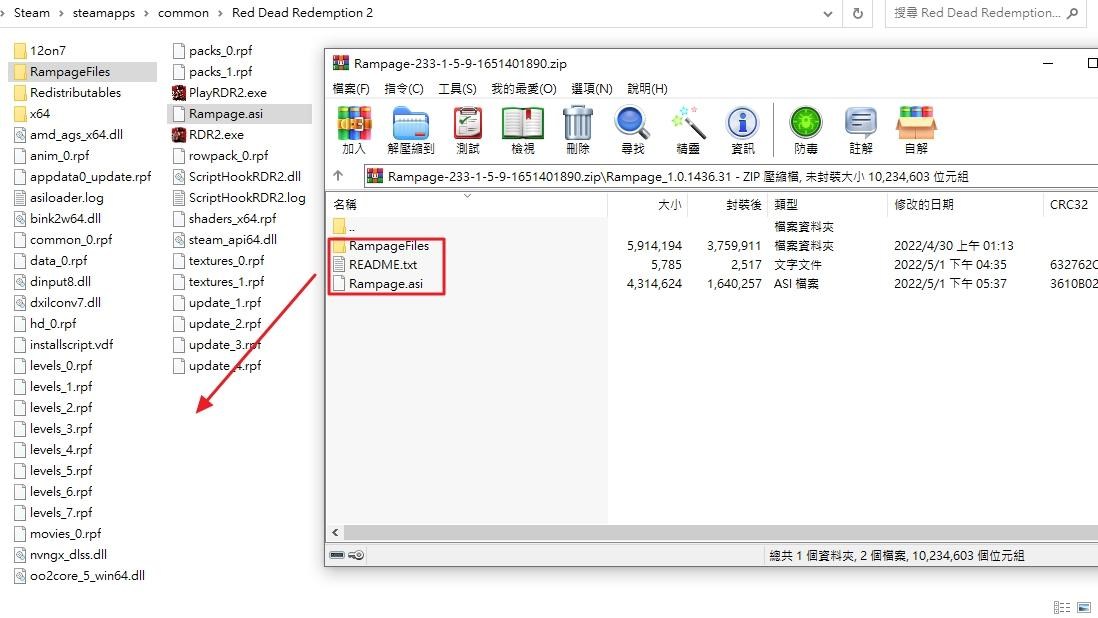Switch Explorer to large icons view

[x=1084, y=608]
